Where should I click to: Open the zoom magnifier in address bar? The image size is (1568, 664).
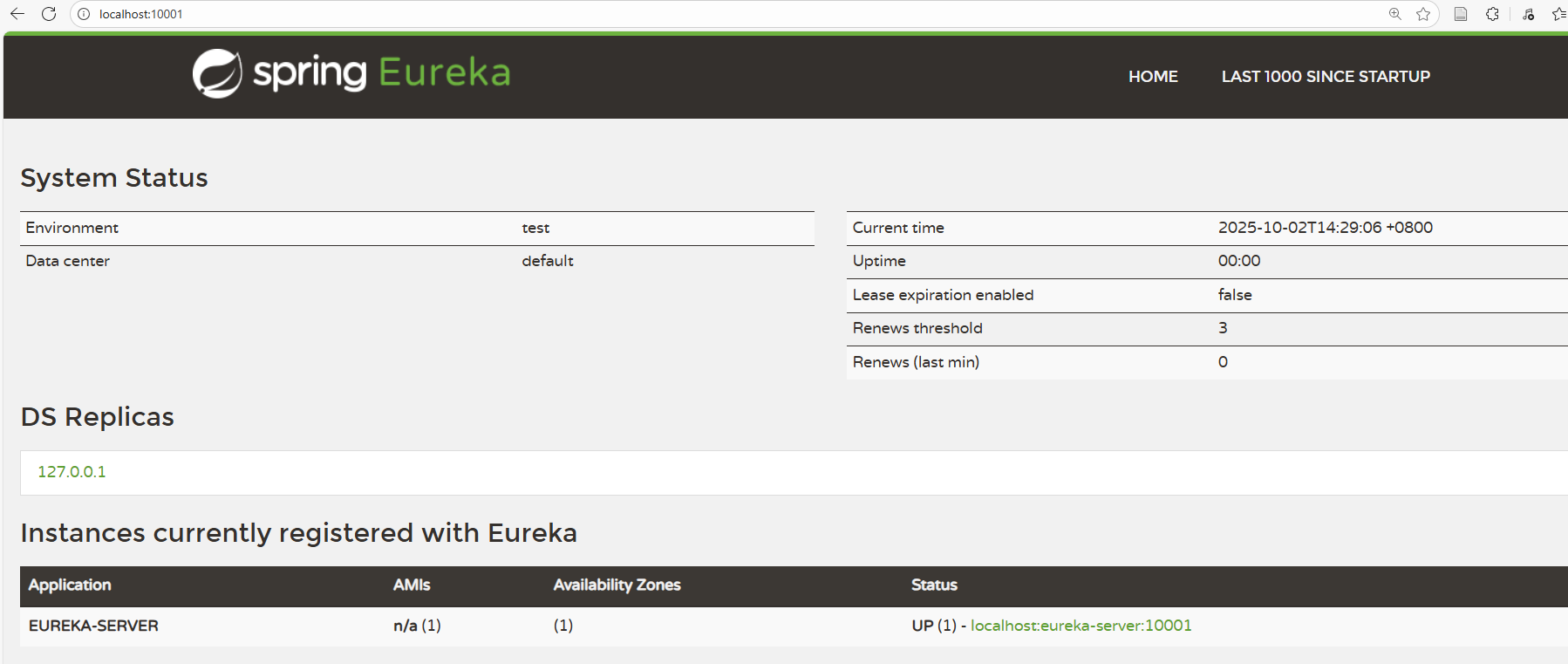click(x=1395, y=14)
